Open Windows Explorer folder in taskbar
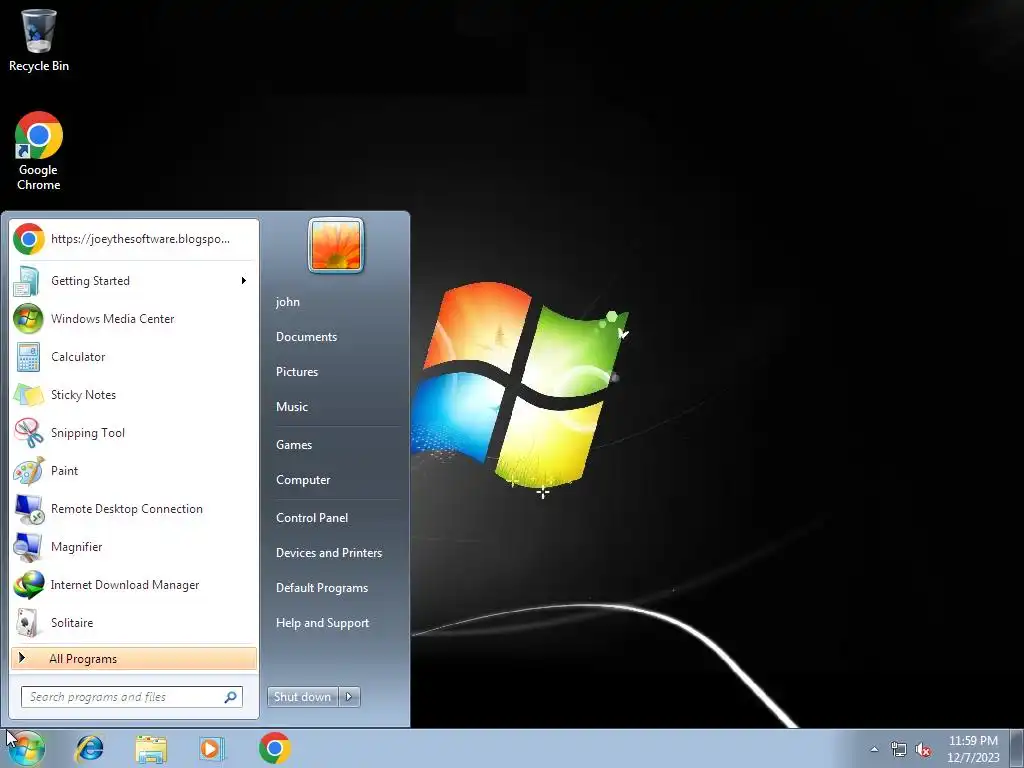The image size is (1024, 768). (x=151, y=748)
